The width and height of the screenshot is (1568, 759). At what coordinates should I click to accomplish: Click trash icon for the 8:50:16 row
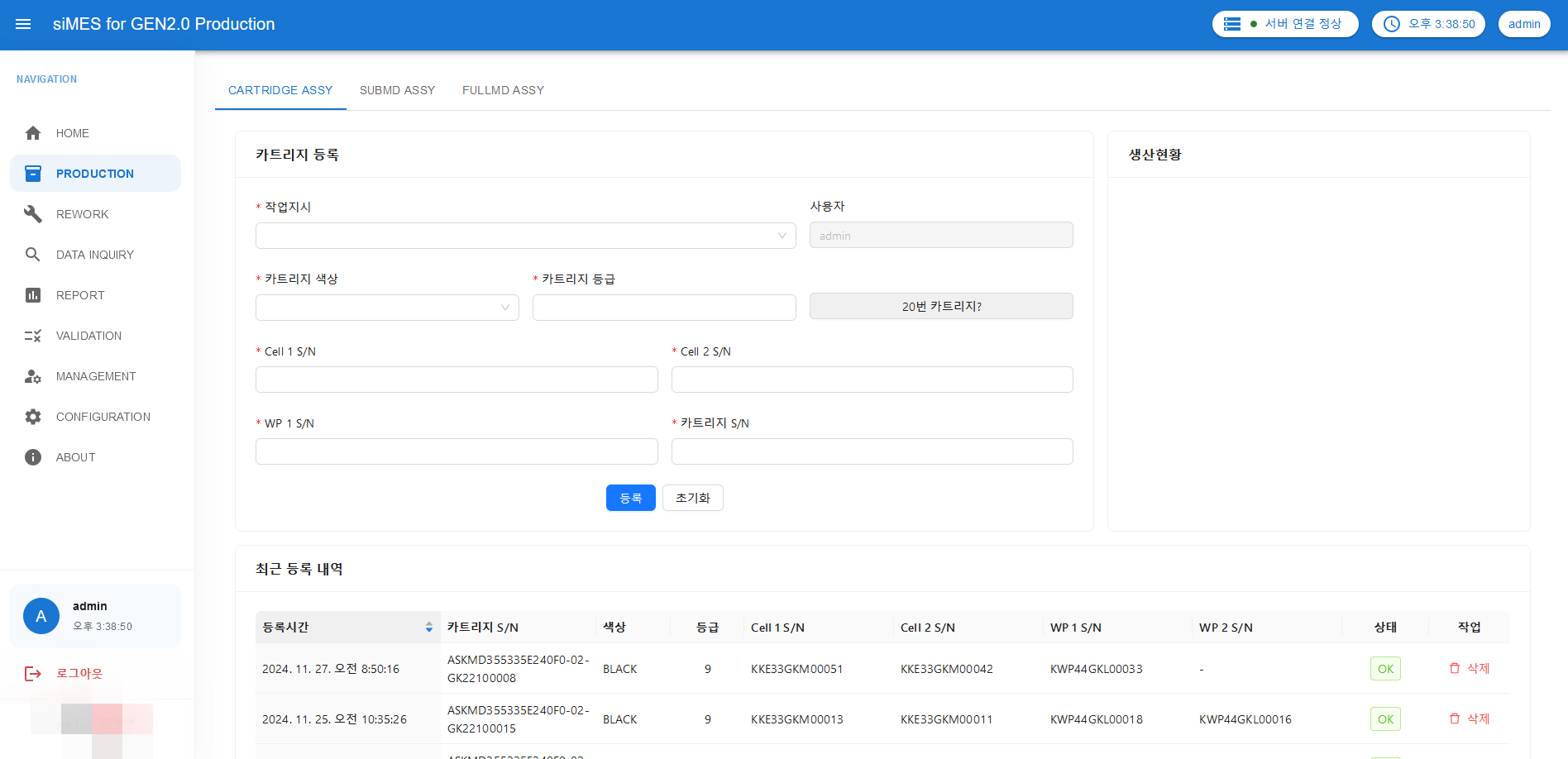click(x=1455, y=668)
